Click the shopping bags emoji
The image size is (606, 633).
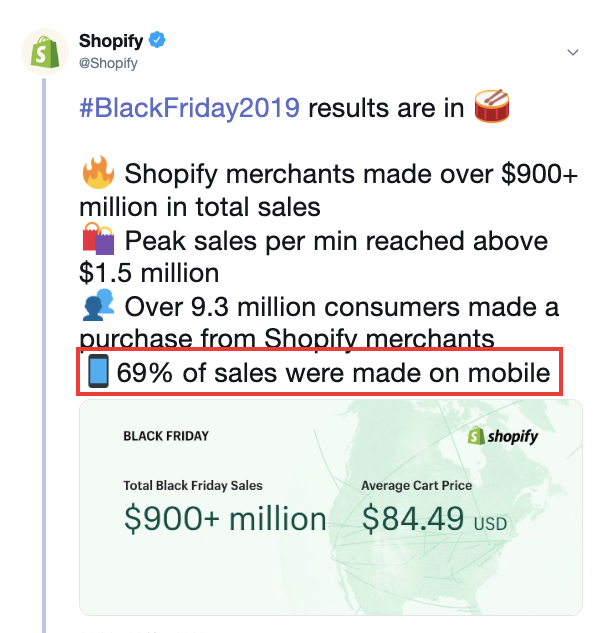[98, 239]
